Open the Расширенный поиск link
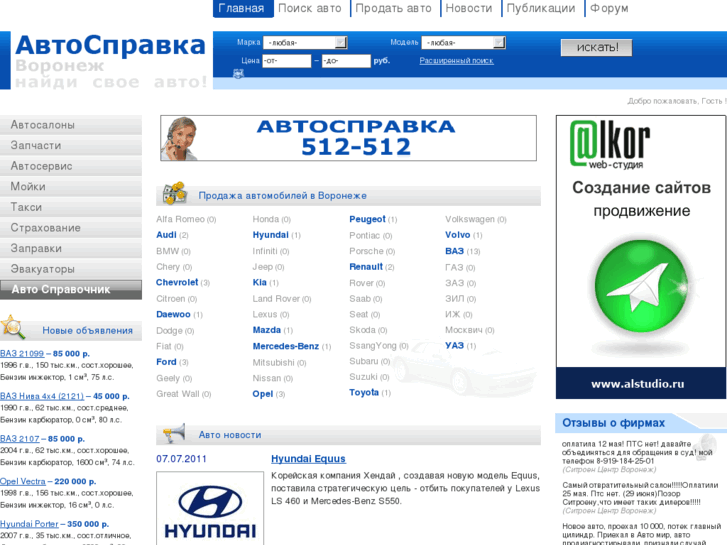This screenshot has width=727, height=545. 456,61
